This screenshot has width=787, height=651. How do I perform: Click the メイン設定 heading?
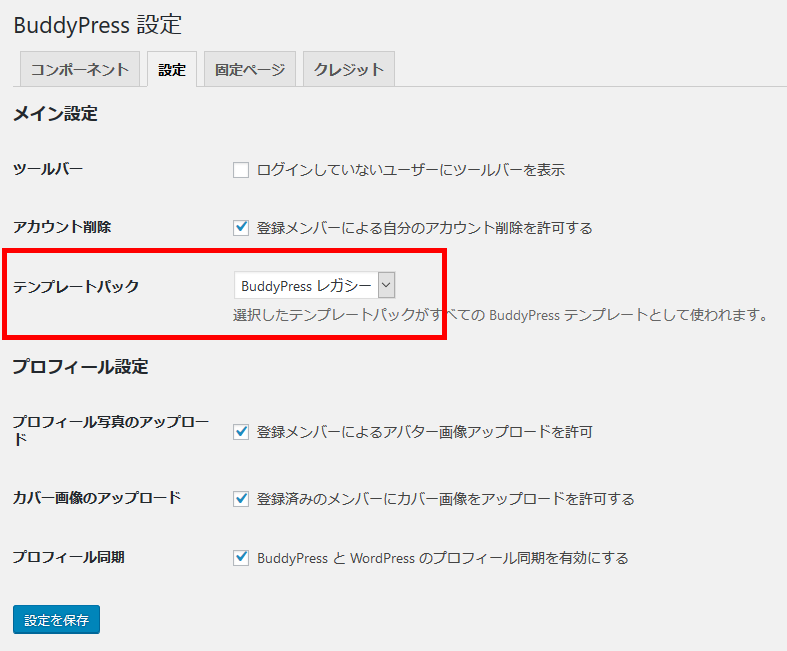tap(55, 114)
